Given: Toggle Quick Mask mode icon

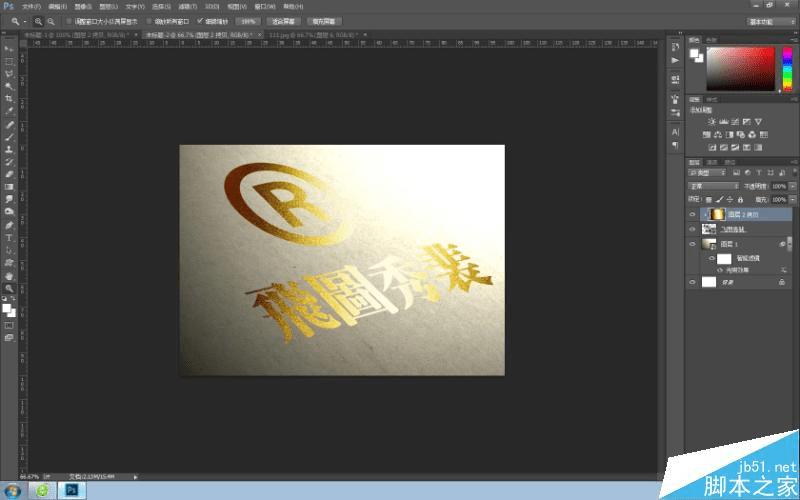Looking at the screenshot, I should click(9, 325).
